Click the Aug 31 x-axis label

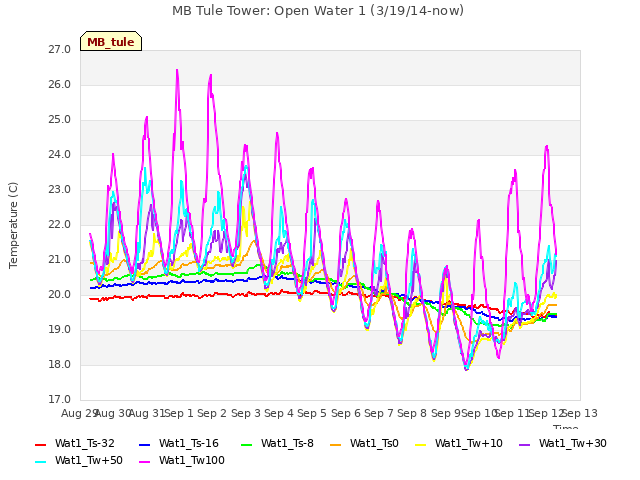[x=147, y=414]
